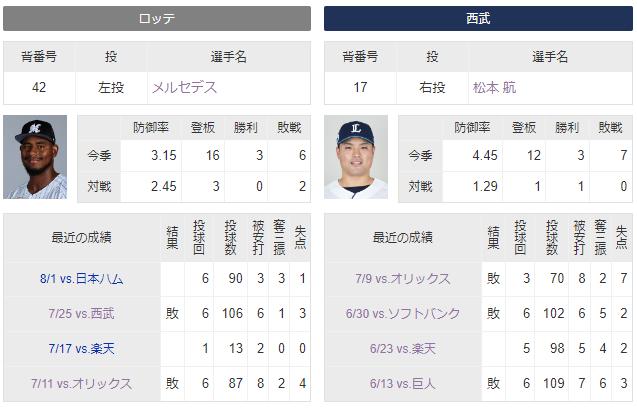The height and width of the screenshot is (415, 637).
Task: Select the 西武 team header bar
Action: (x=478, y=19)
